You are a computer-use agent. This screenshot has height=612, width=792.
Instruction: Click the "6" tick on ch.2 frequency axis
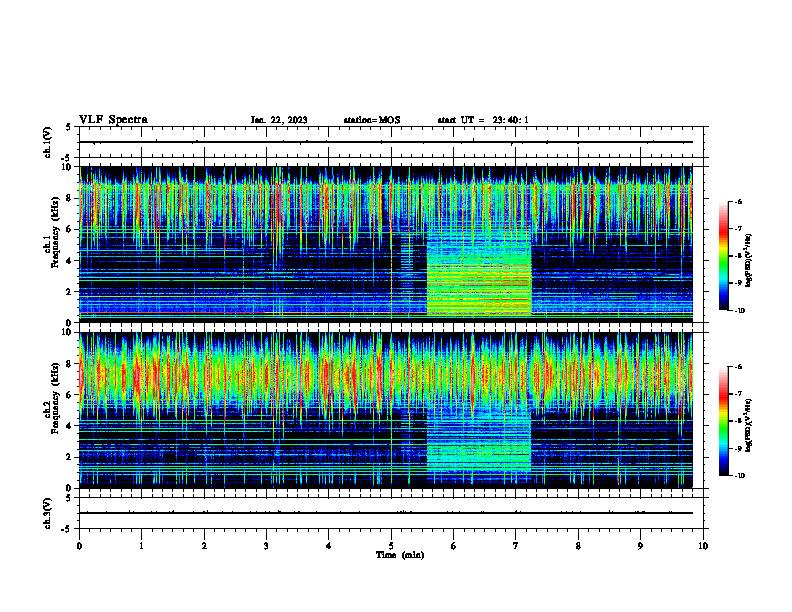point(70,395)
